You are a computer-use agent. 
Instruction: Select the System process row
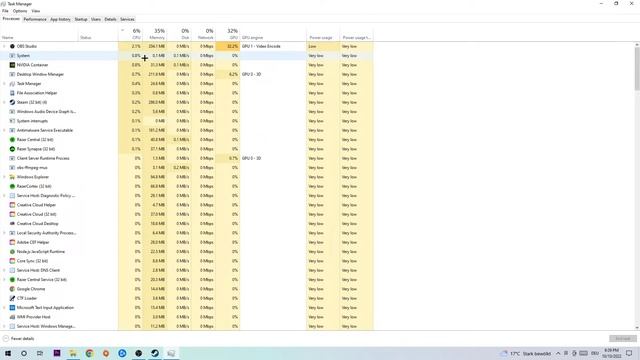pyautogui.click(x=187, y=56)
